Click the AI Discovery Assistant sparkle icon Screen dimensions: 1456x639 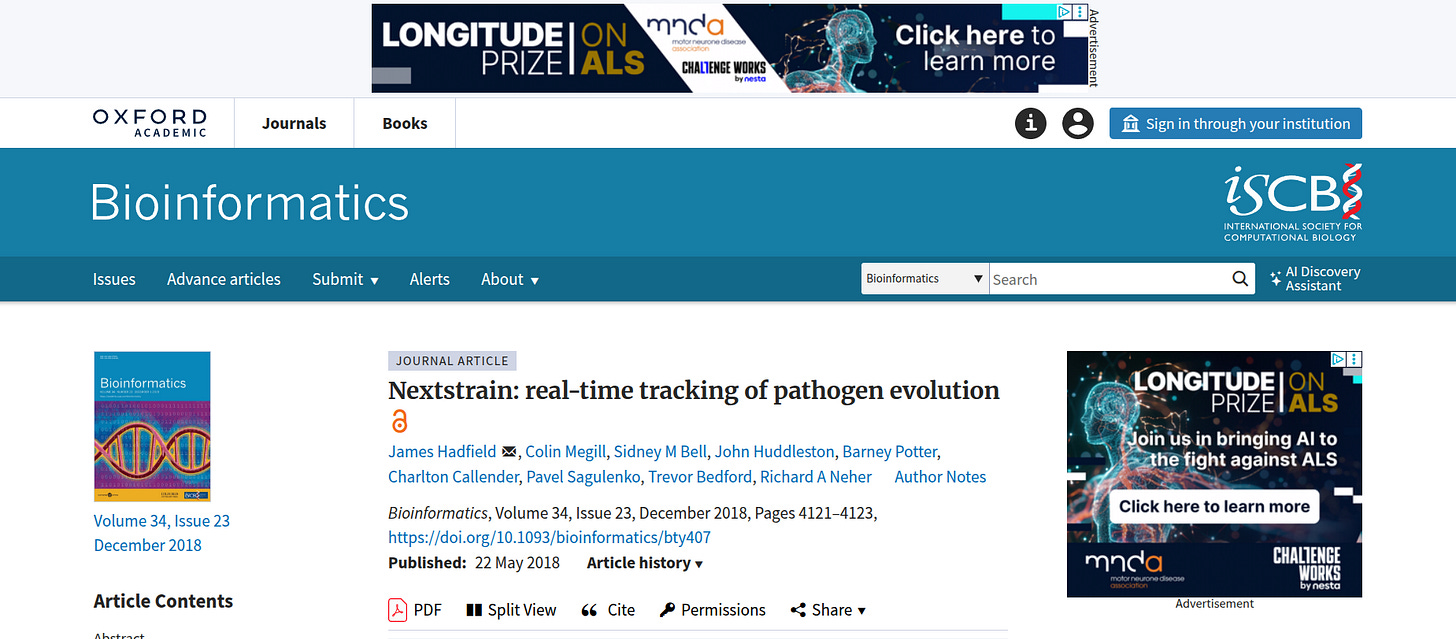coord(1276,279)
